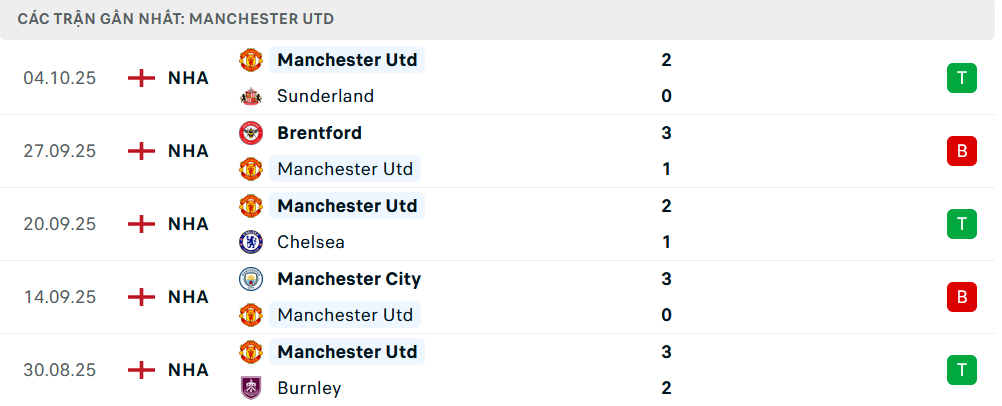1002x406 pixels.
Task: Open the Manchester City team link
Action: [x=349, y=279]
